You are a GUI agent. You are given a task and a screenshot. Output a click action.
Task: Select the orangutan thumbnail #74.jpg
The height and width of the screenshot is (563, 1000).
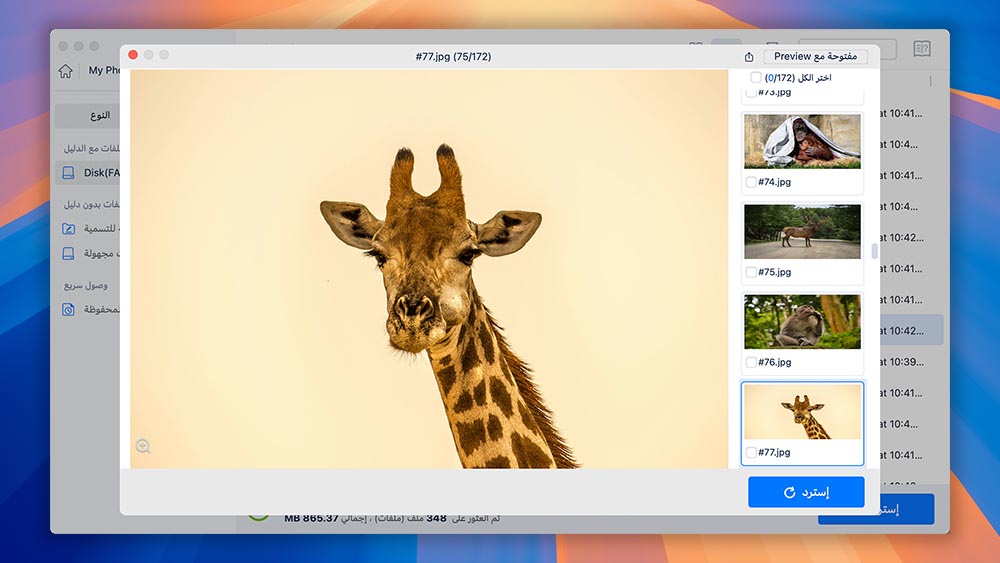(x=802, y=142)
